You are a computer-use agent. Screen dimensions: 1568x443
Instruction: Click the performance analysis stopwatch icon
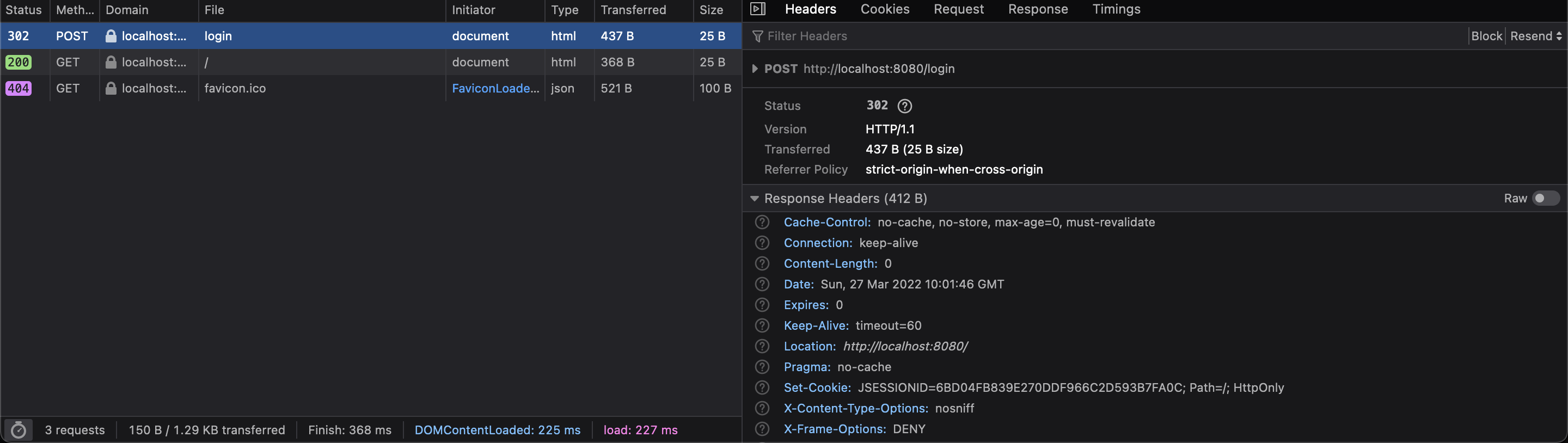click(19, 430)
